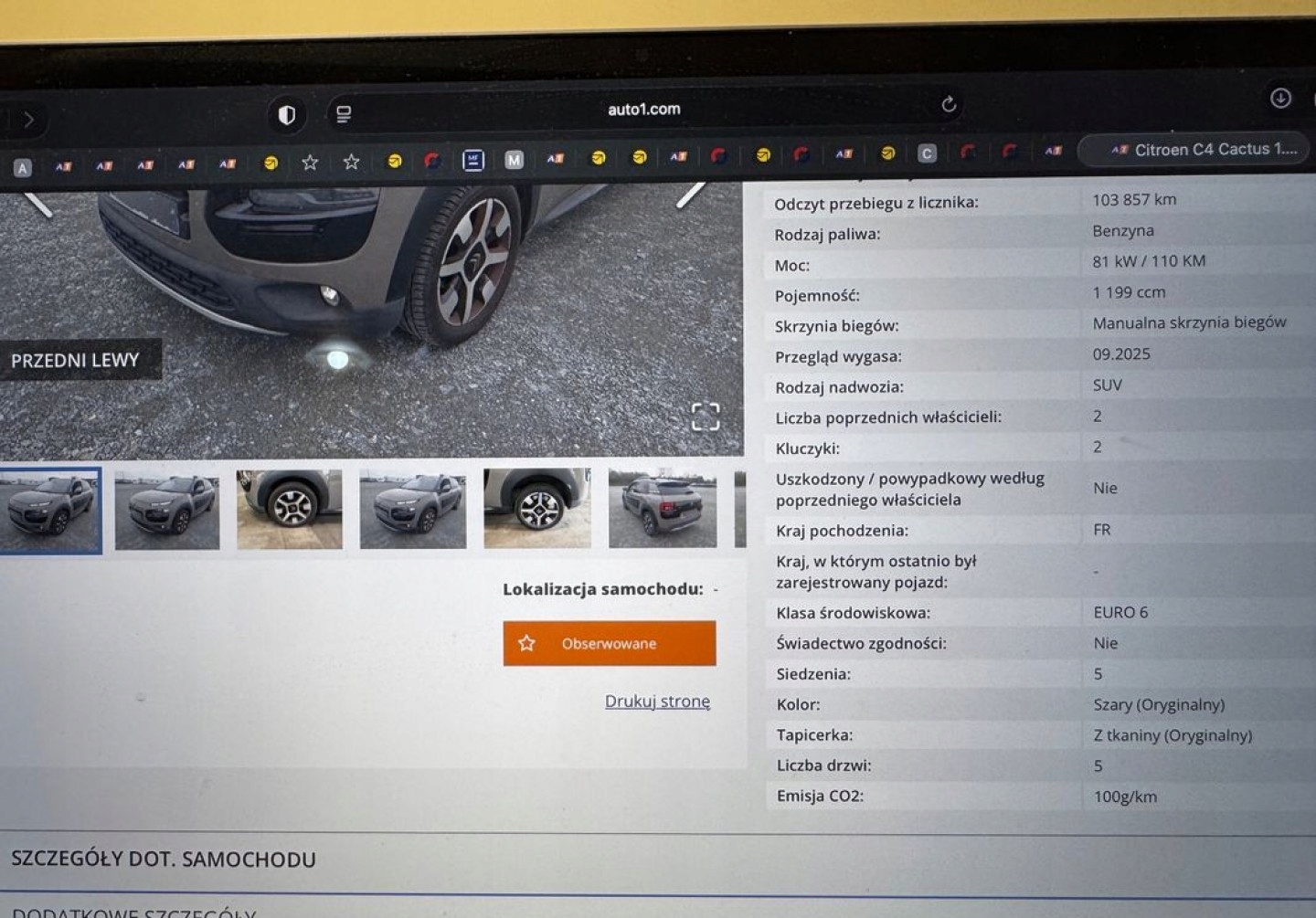Click the 'Przegląd wygasa:' label

(838, 357)
